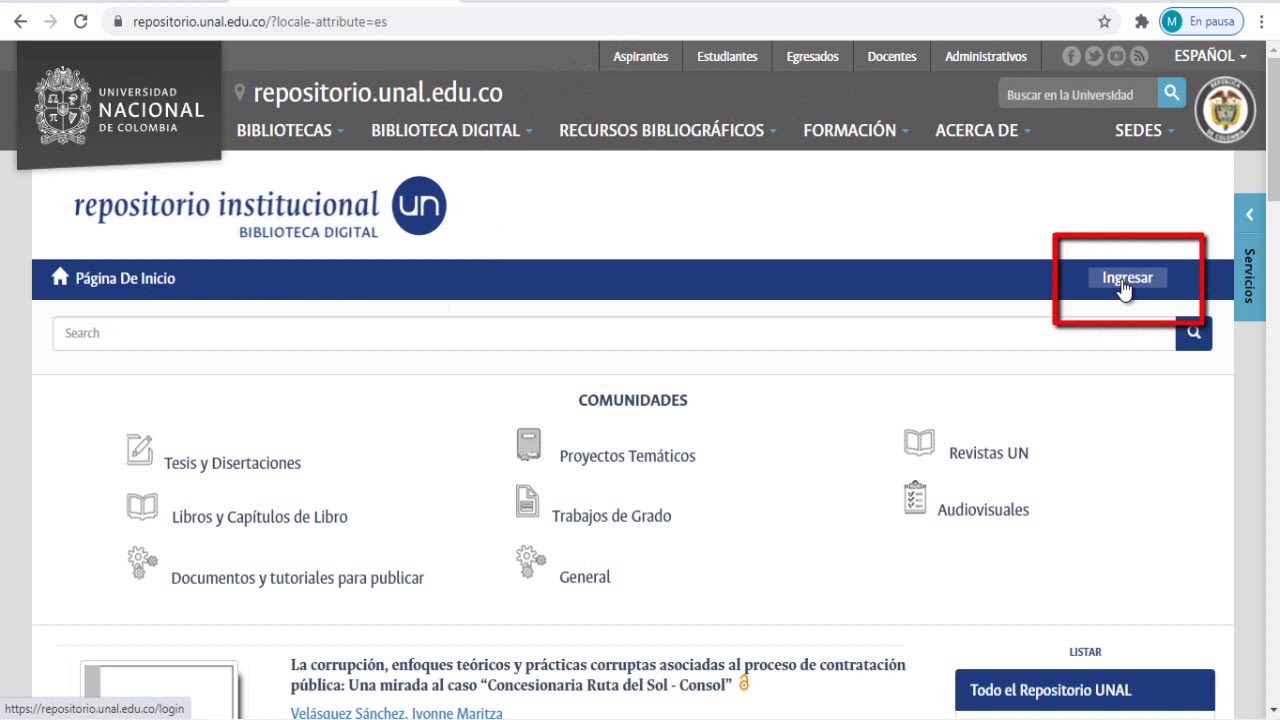Open the ESPAÑOL language dropdown

pyautogui.click(x=1210, y=56)
